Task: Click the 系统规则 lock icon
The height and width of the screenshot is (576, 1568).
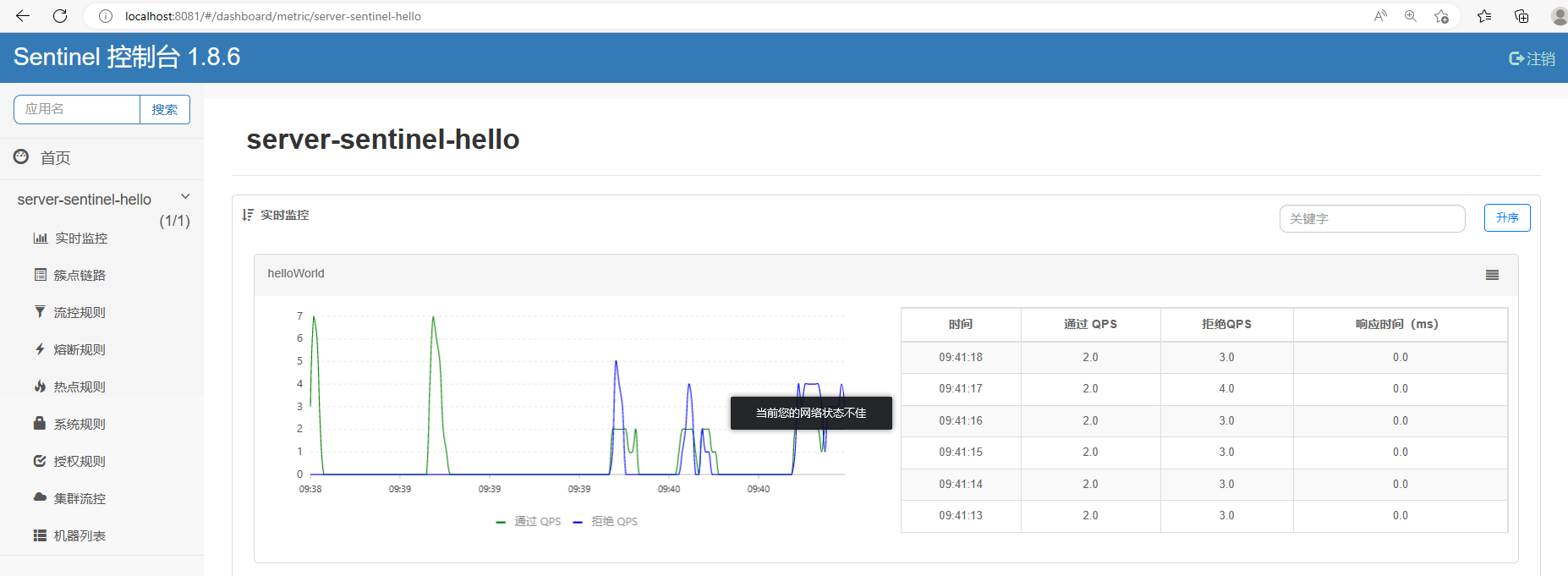Action: pos(40,423)
